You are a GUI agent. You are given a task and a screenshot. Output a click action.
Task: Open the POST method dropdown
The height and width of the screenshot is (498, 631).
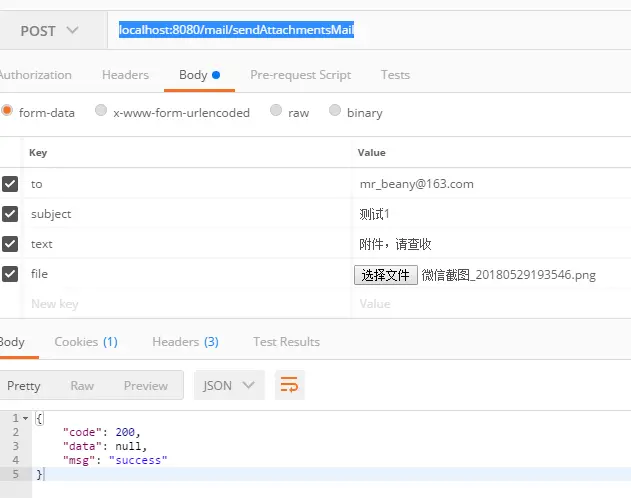pyautogui.click(x=49, y=31)
